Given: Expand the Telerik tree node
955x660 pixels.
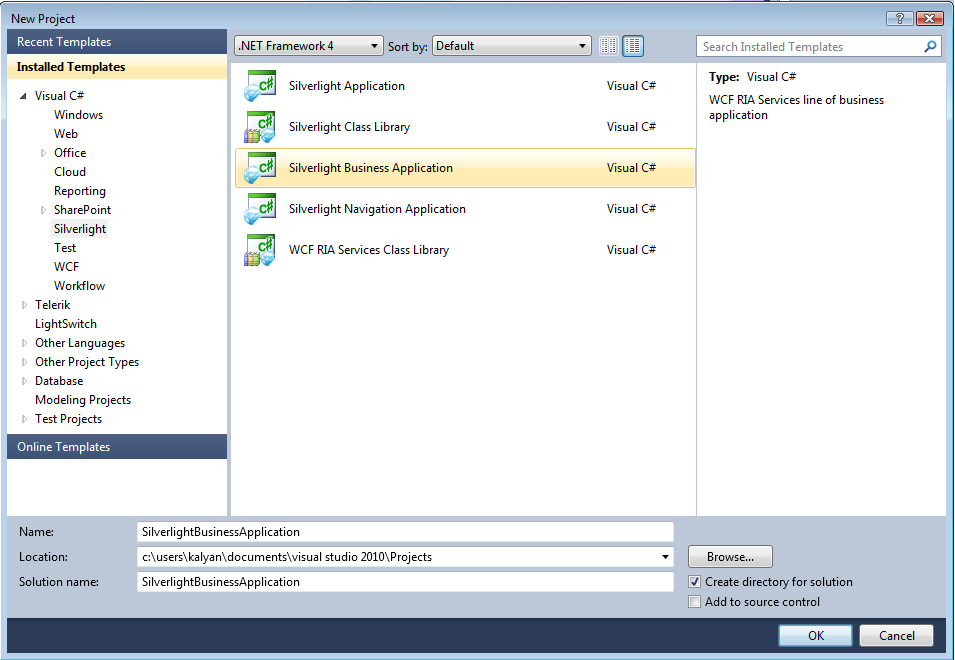Looking at the screenshot, I should 24,305.
